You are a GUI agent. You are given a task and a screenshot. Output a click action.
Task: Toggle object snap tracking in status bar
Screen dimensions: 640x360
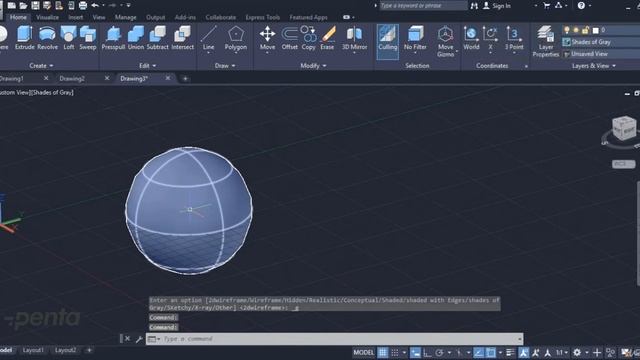[x=478, y=352]
